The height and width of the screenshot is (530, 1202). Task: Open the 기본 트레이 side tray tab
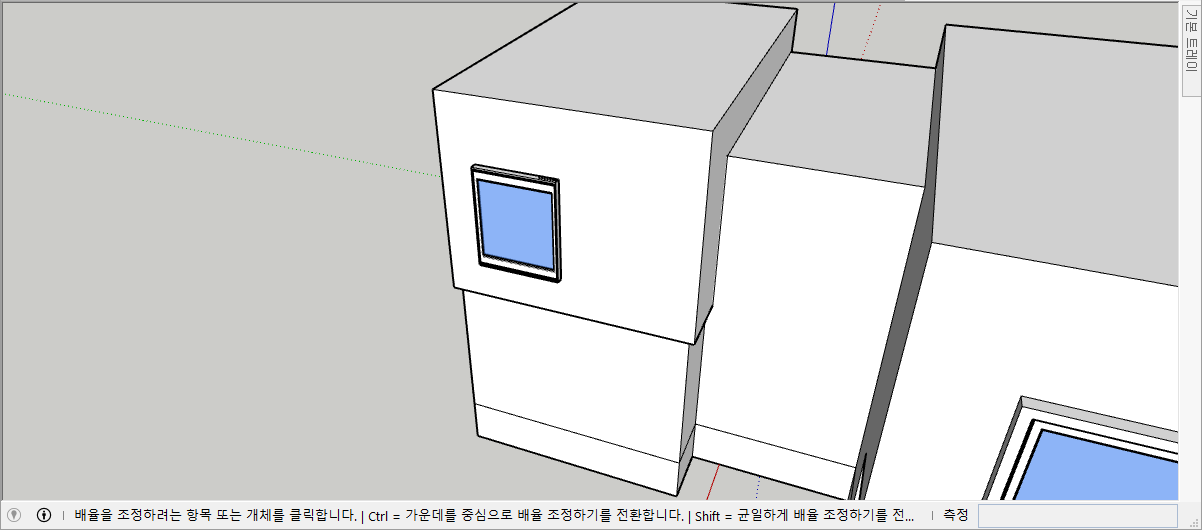[x=1189, y=50]
